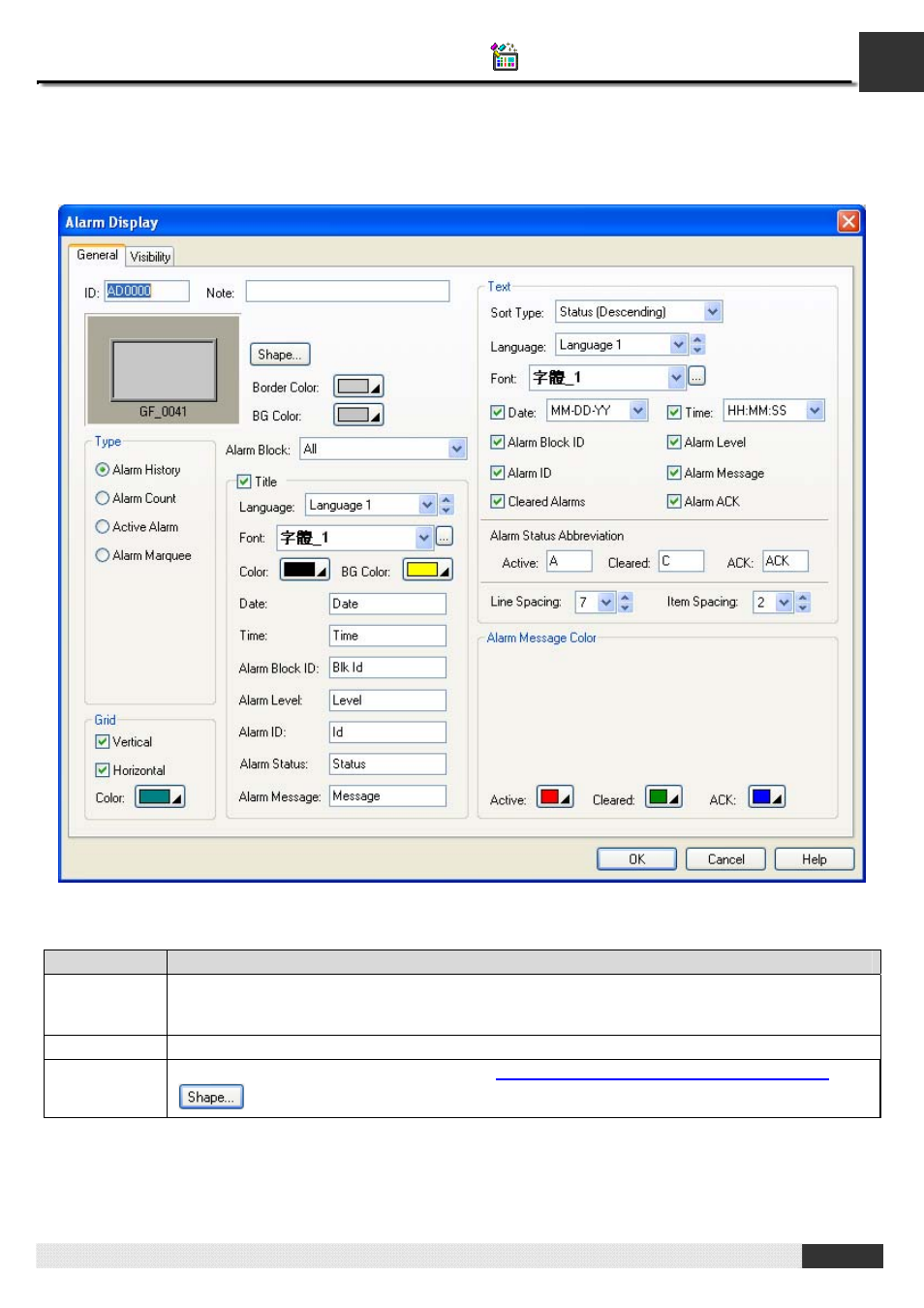Click the Shape... button in the dialog
This screenshot has width=924, height=1308.
[x=280, y=355]
